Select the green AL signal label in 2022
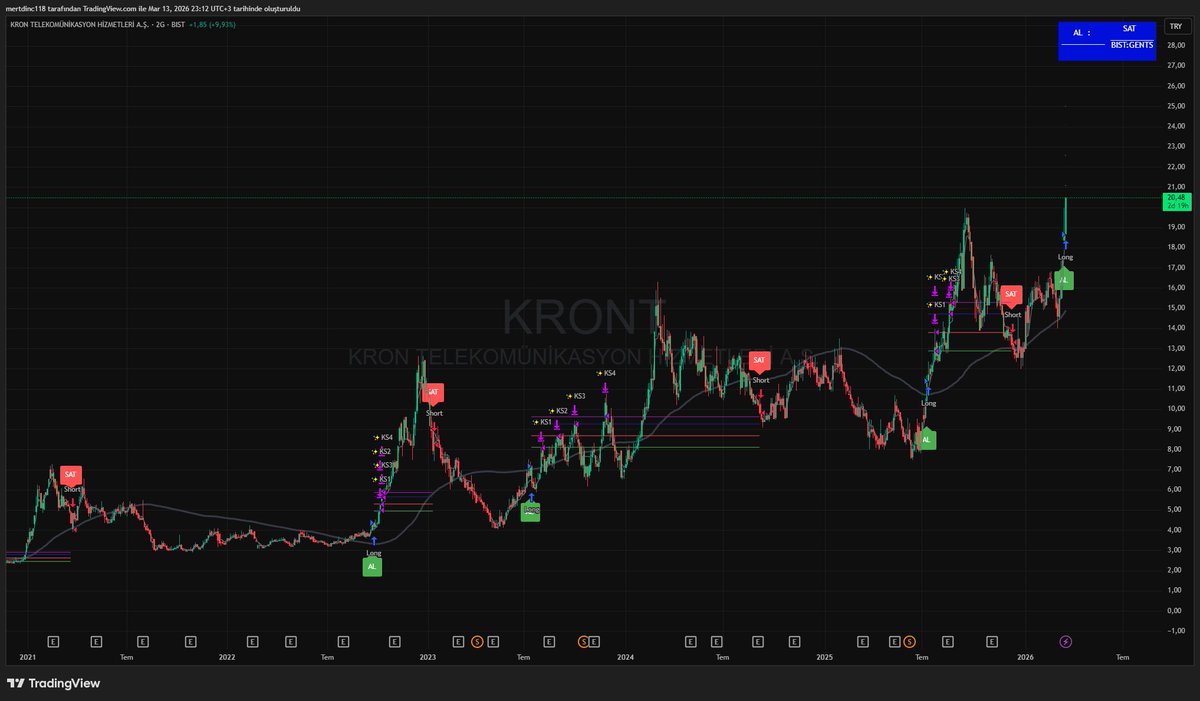The height and width of the screenshot is (701, 1200). (x=372, y=567)
